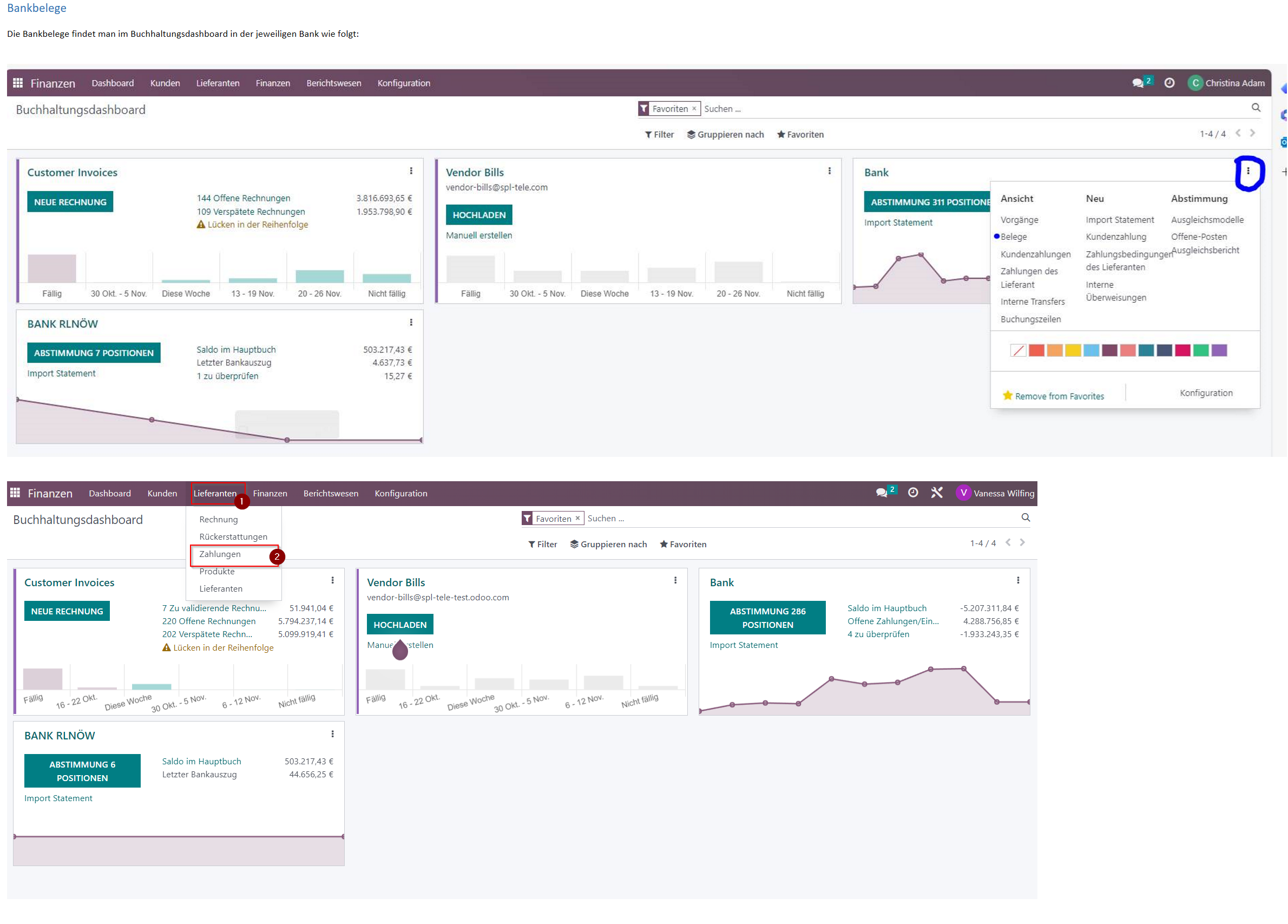Screen dimensions: 1288x924
Task: Remove the Favoriten filter tag in upper search
Action: [694, 108]
